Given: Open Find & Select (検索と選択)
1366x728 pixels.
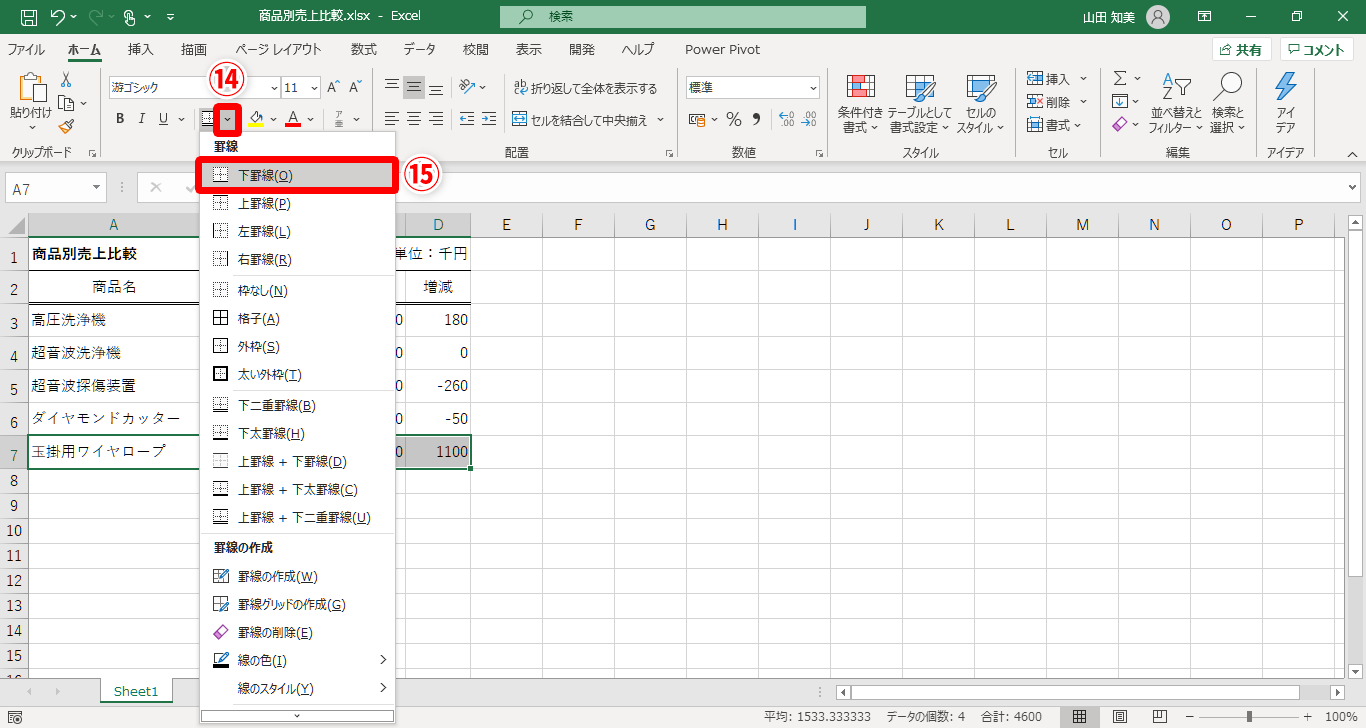Looking at the screenshot, I should (1227, 104).
